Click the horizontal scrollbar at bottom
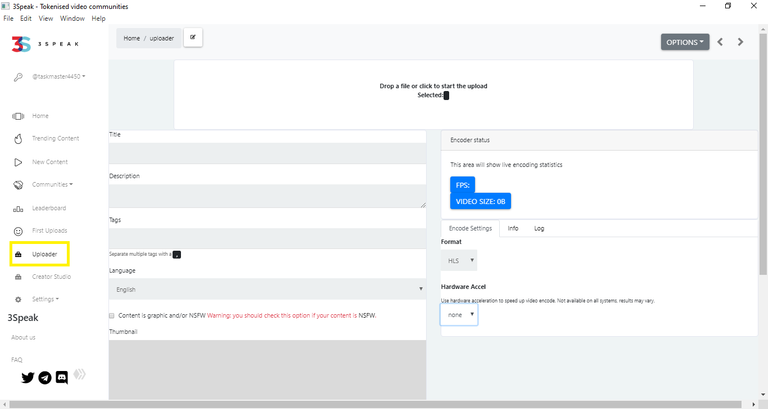 [375, 404]
